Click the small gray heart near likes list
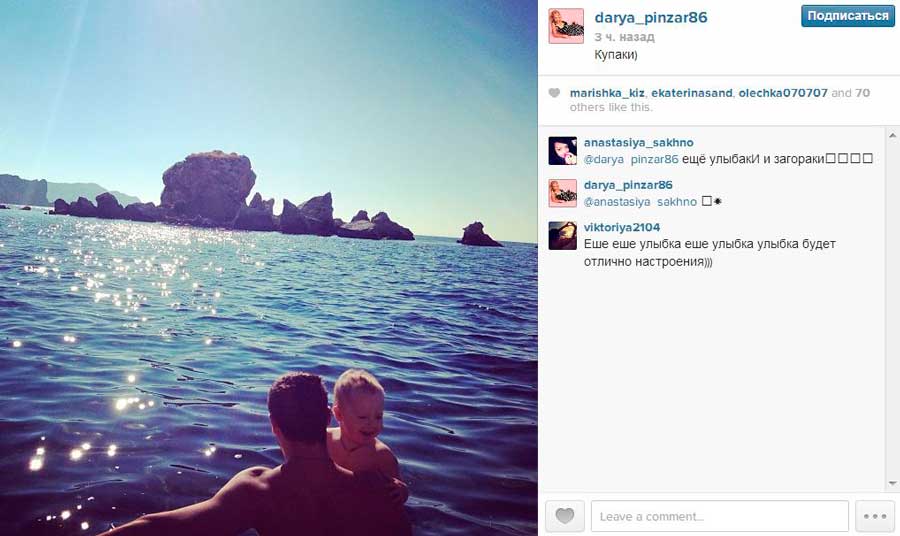This screenshot has width=900, height=536. click(554, 93)
